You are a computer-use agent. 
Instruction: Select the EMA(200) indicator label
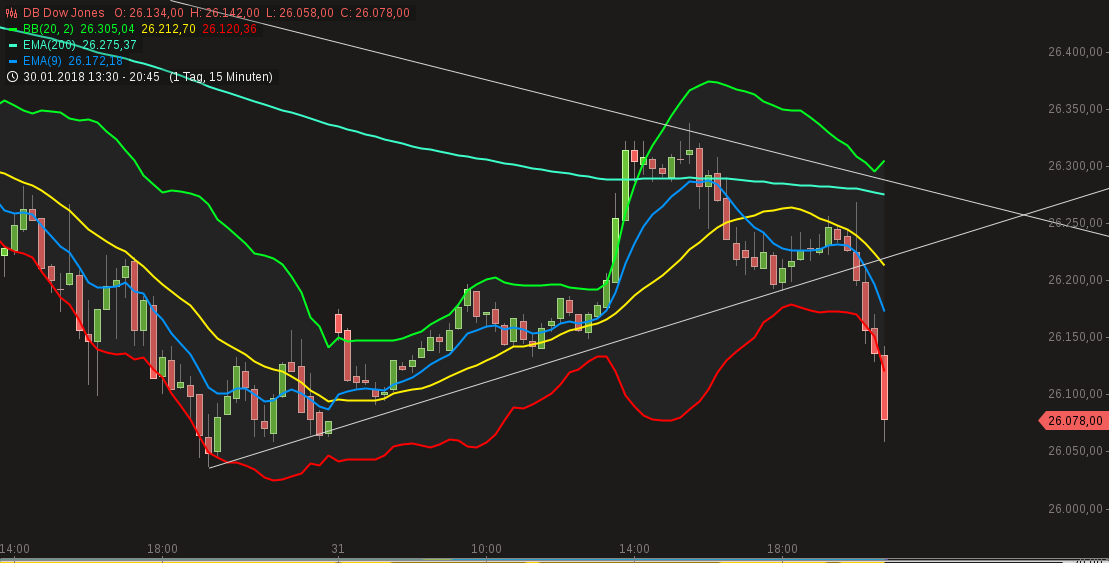point(50,45)
